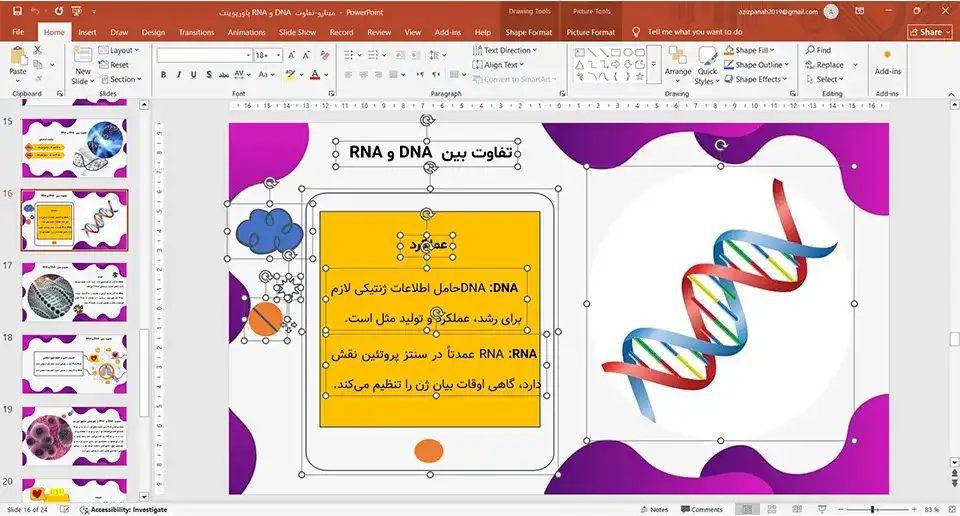Select slide 19 thumbnail
This screenshot has width=960, height=516.
75,436
